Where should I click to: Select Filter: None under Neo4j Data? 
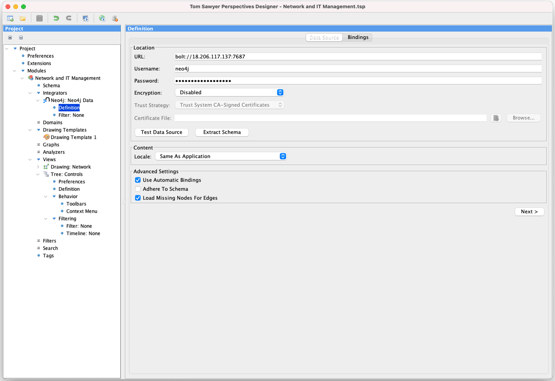[71, 115]
